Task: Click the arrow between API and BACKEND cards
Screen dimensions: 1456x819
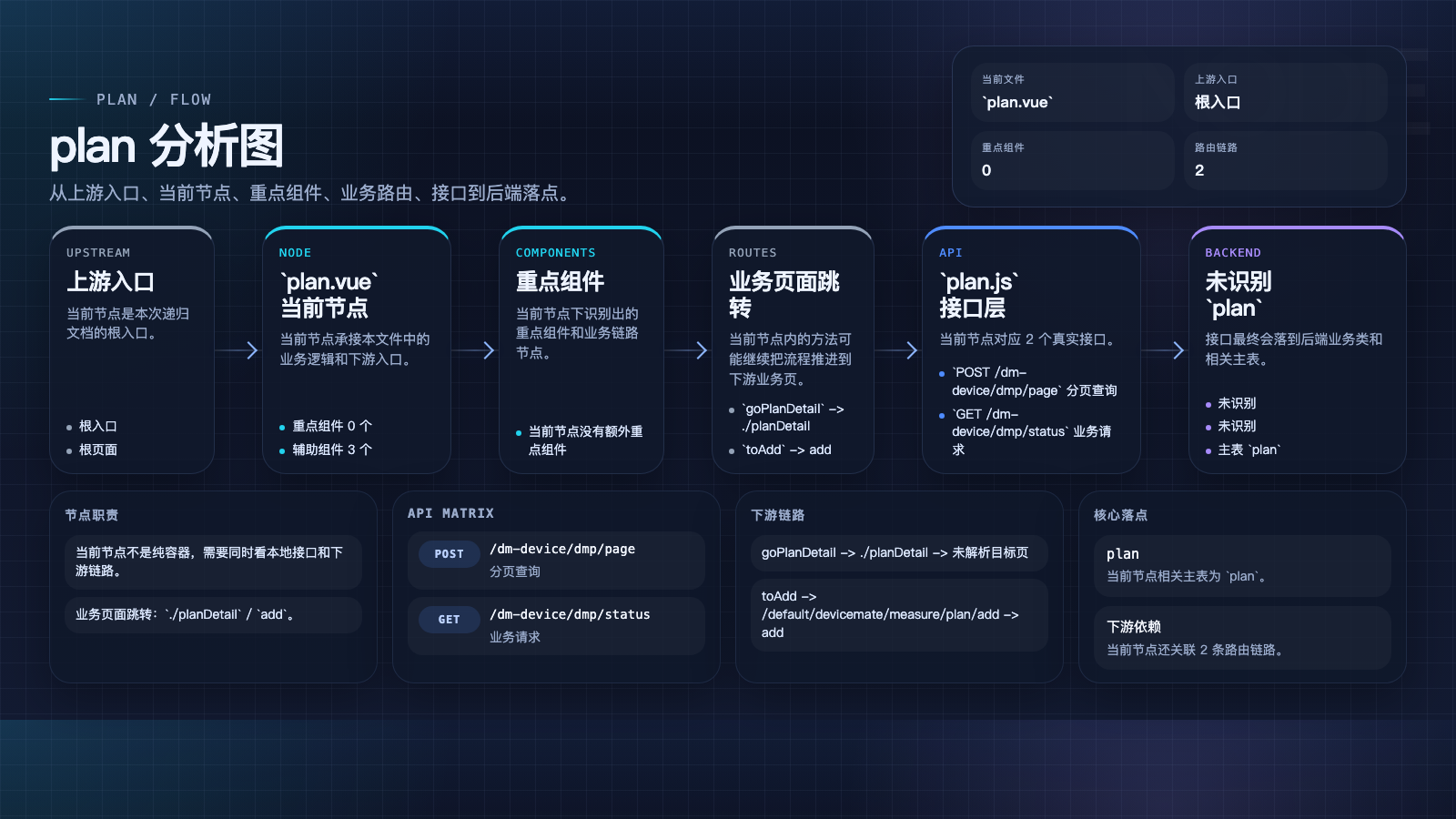Action: pyautogui.click(x=1164, y=350)
